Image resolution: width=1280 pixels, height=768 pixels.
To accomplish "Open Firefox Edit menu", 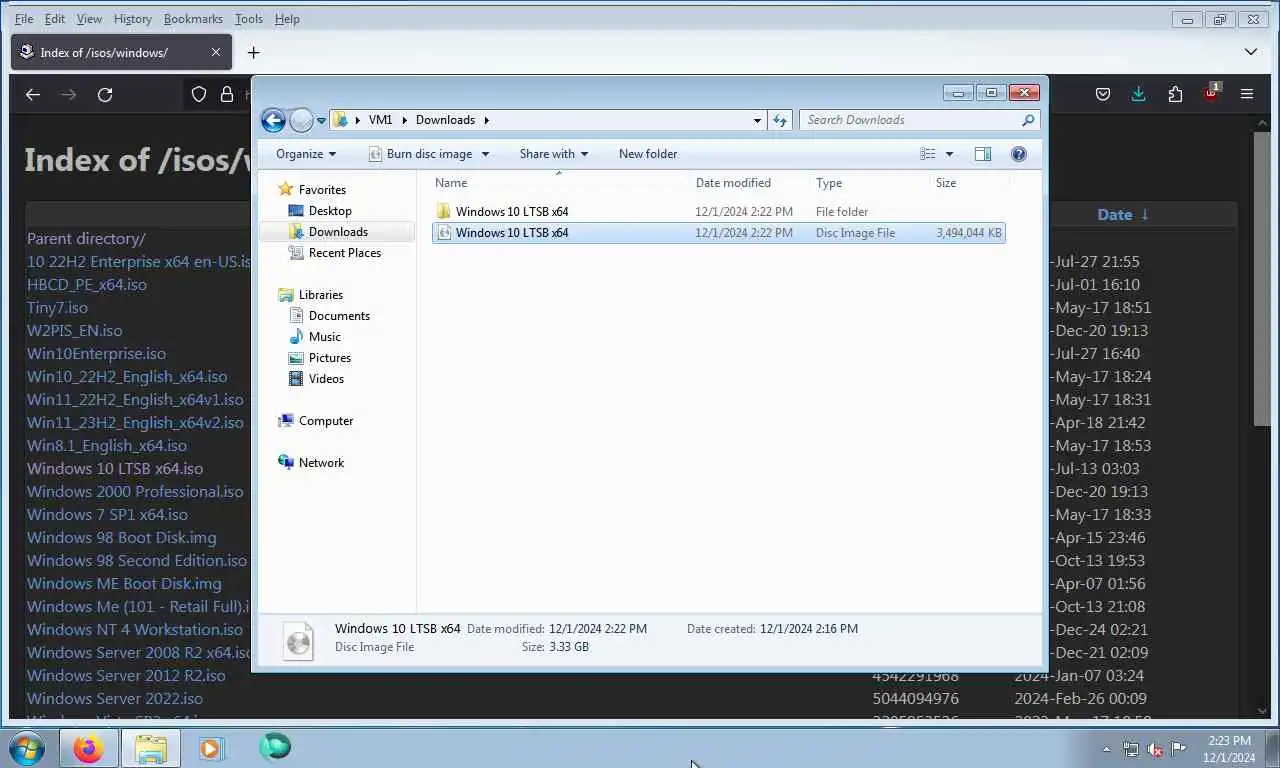I will 55,19.
